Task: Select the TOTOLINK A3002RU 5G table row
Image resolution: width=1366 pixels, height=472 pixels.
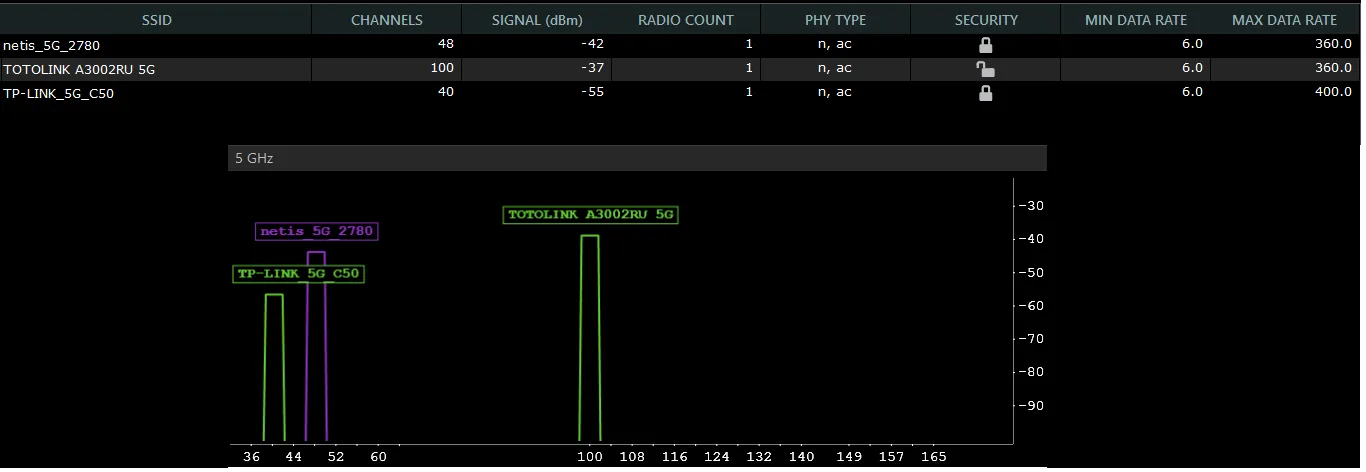Action: point(680,69)
